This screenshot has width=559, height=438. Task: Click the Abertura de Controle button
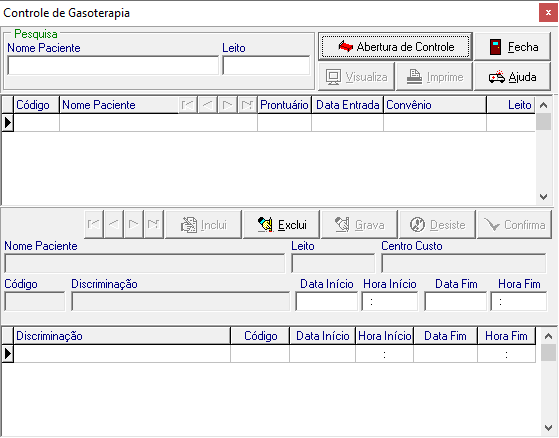click(x=395, y=46)
